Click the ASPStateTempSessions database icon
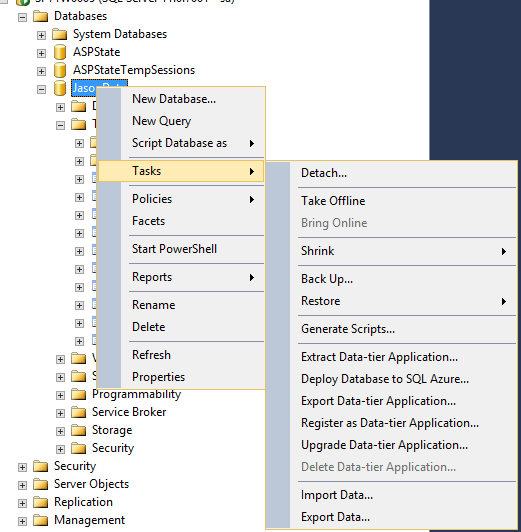The image size is (521, 532). coord(60,70)
